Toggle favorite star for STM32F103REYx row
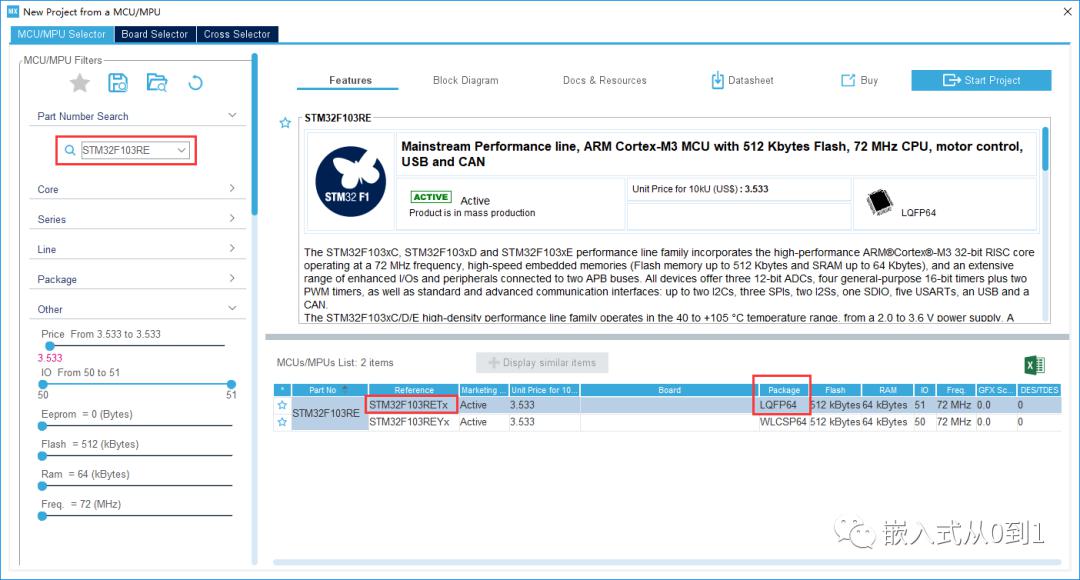This screenshot has height=580, width=1080. 282,422
